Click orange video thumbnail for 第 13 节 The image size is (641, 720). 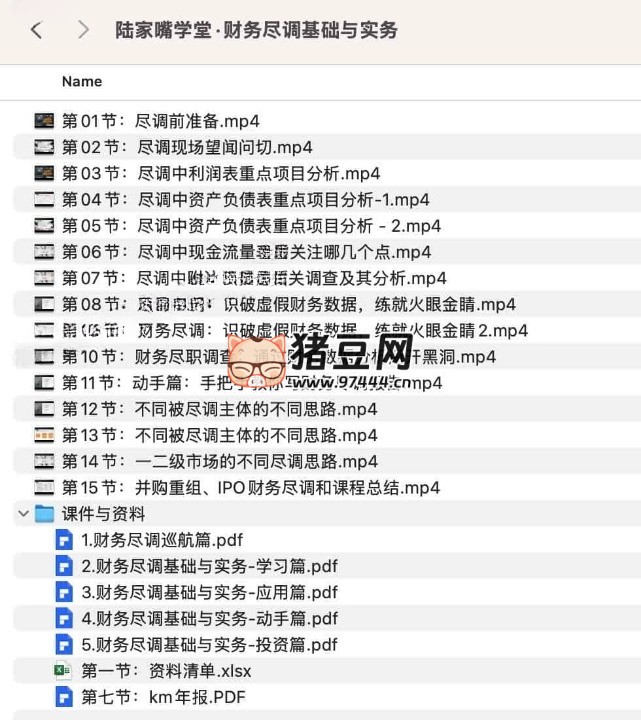point(44,435)
